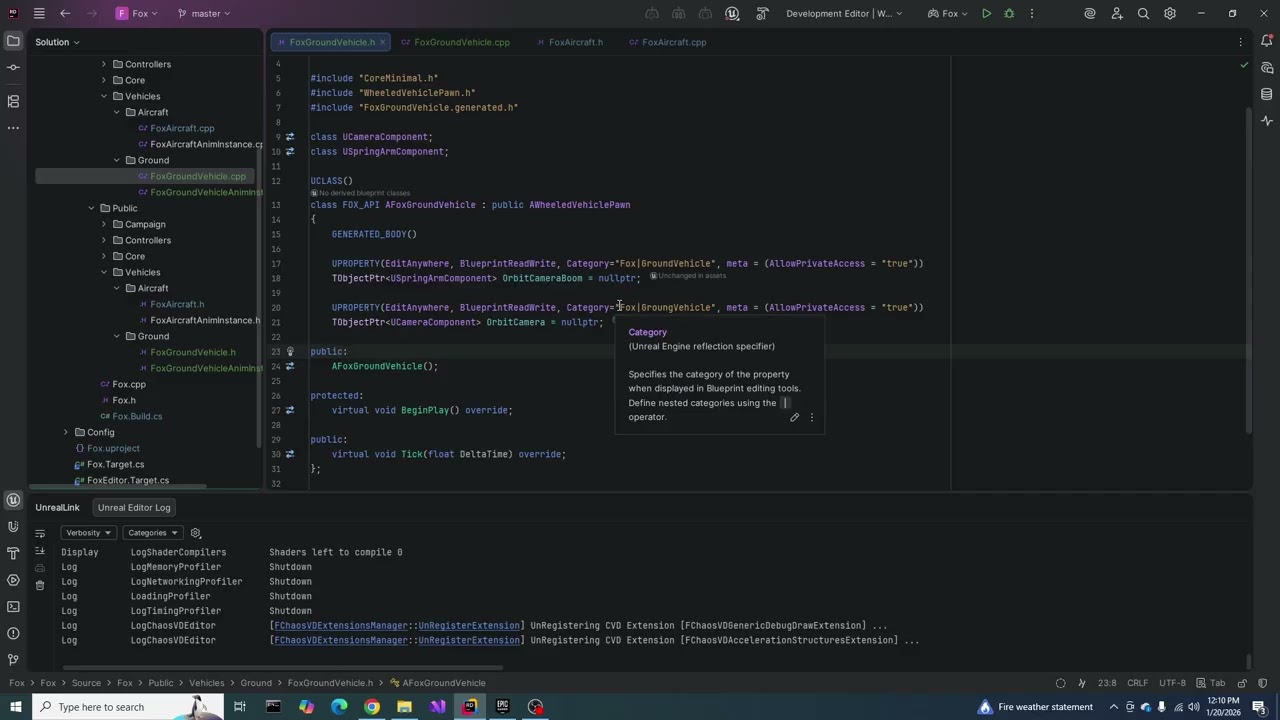Click the UnRegisterExtension link in log

point(469,626)
